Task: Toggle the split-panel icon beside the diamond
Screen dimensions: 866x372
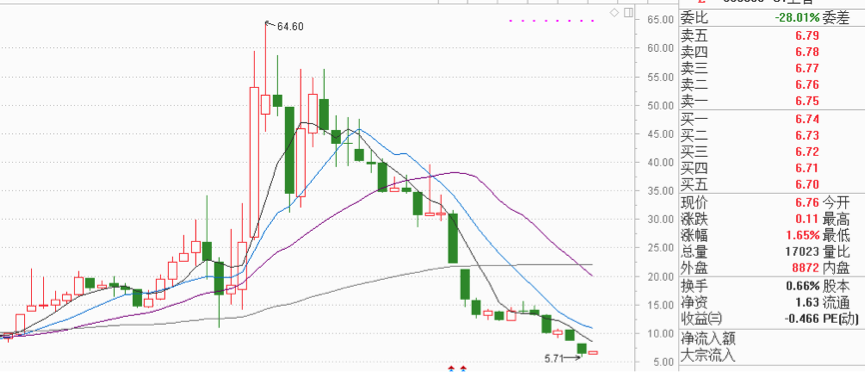Action: pyautogui.click(x=628, y=12)
